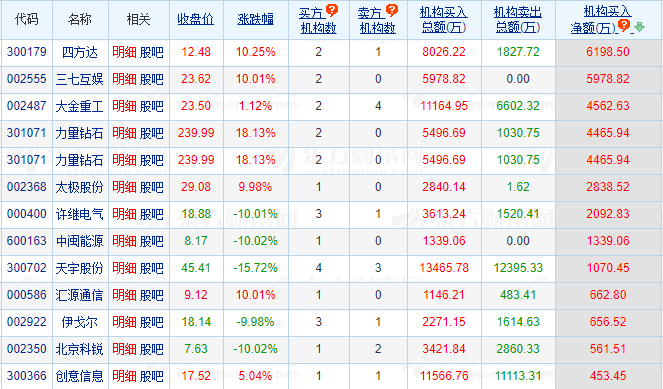Click the green sort-descending arrow in 机构买入净额 header
Viewport: 663px width, 389px height.
click(639, 27)
